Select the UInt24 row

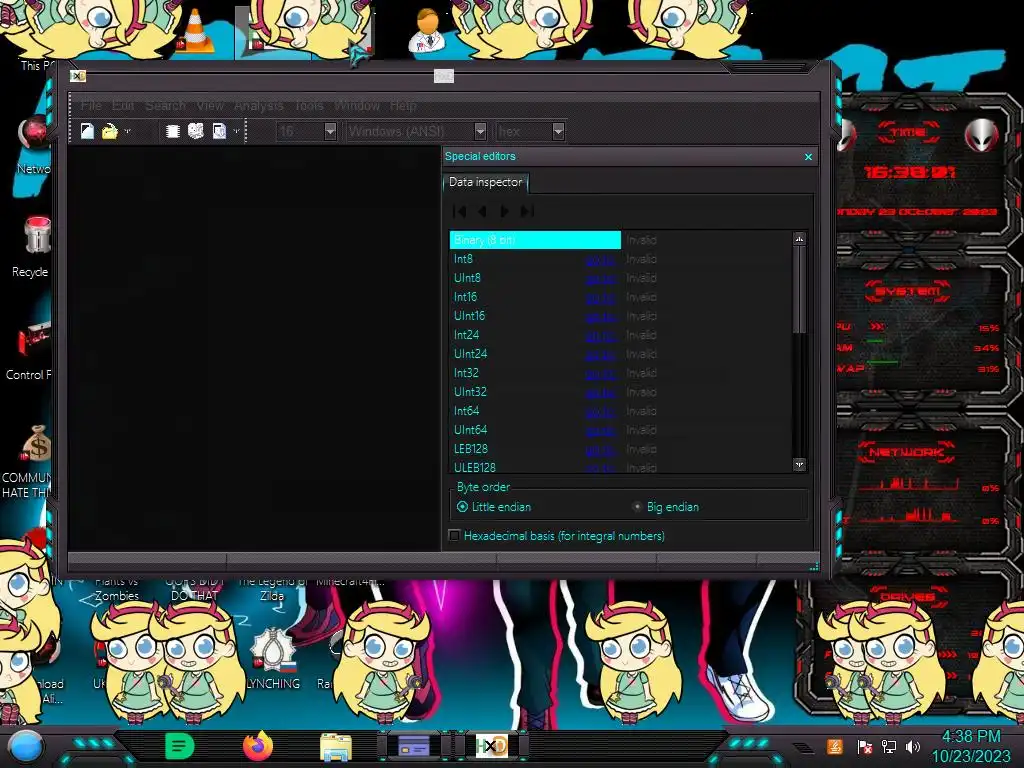tap(620, 354)
